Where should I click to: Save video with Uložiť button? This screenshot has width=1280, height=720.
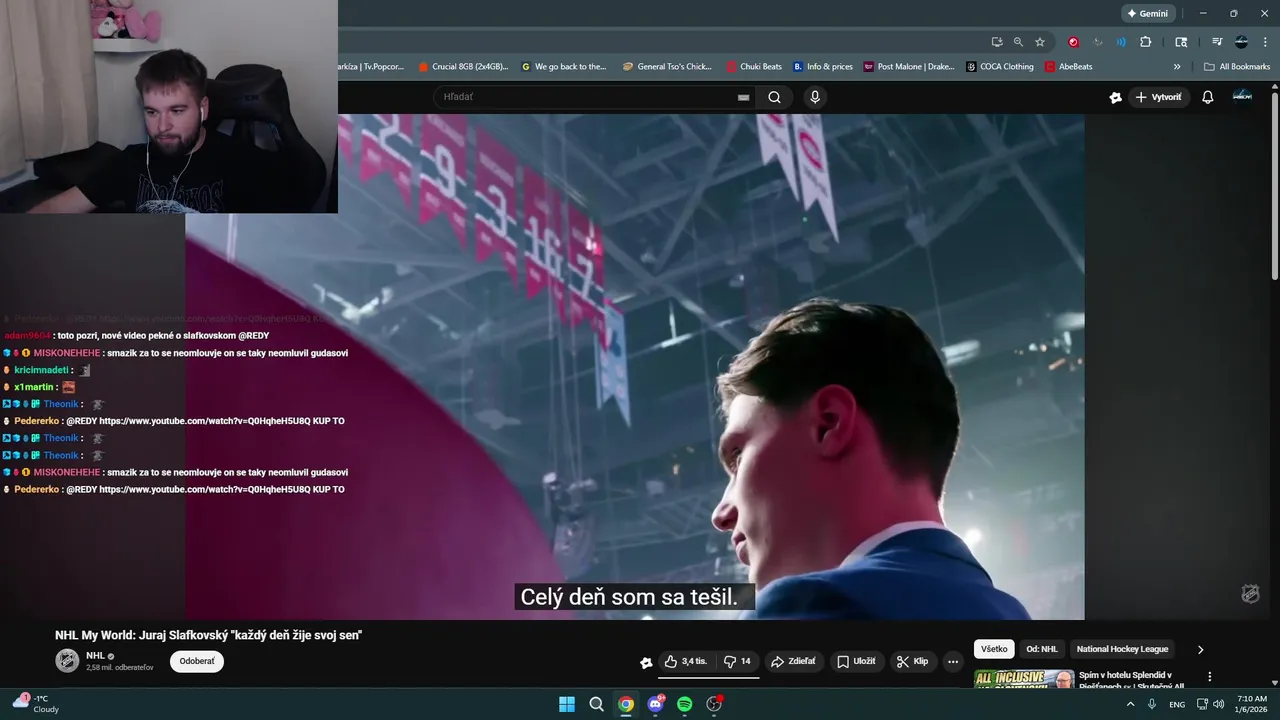[856, 661]
